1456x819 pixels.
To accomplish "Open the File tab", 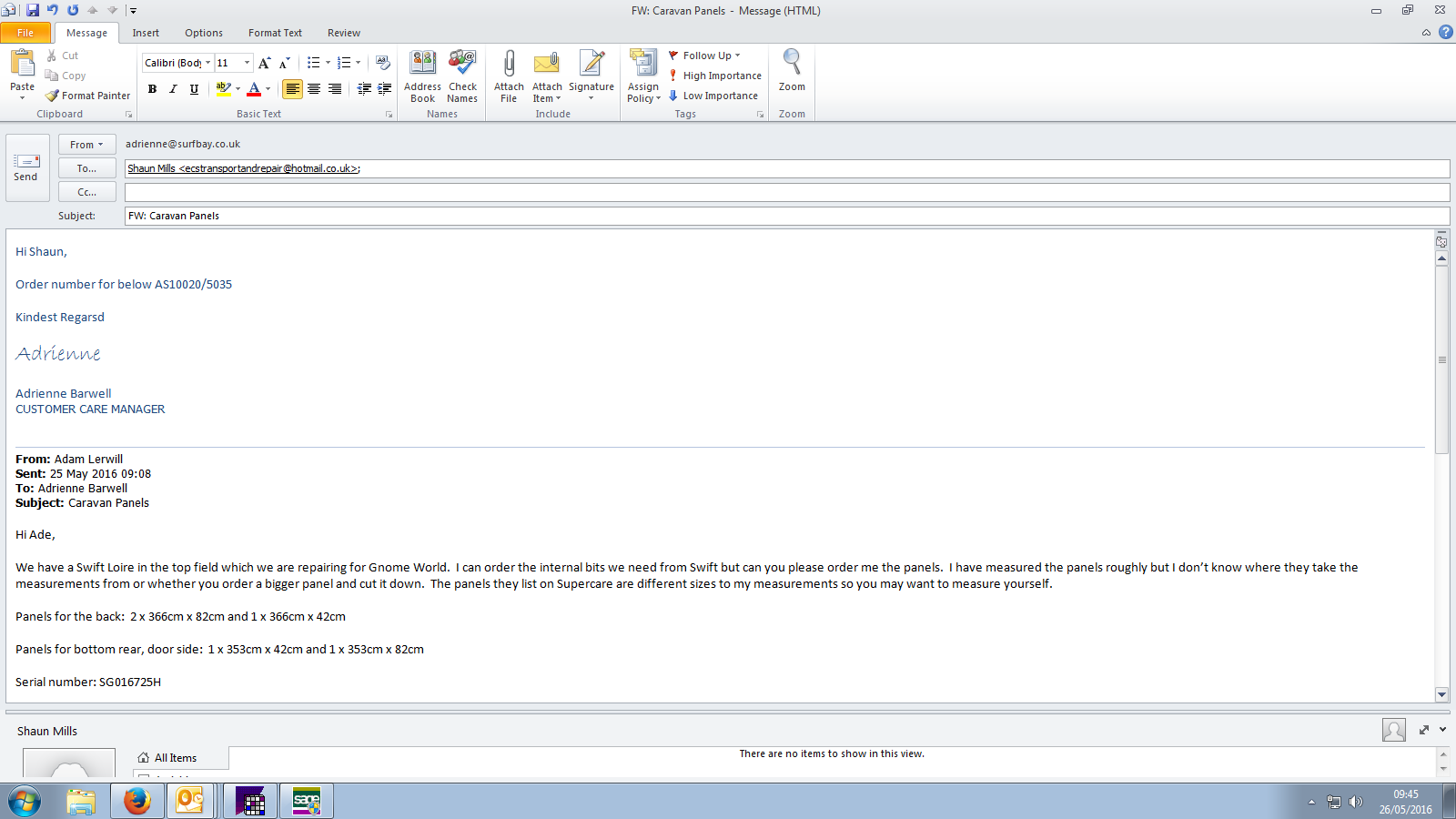I will (25, 33).
